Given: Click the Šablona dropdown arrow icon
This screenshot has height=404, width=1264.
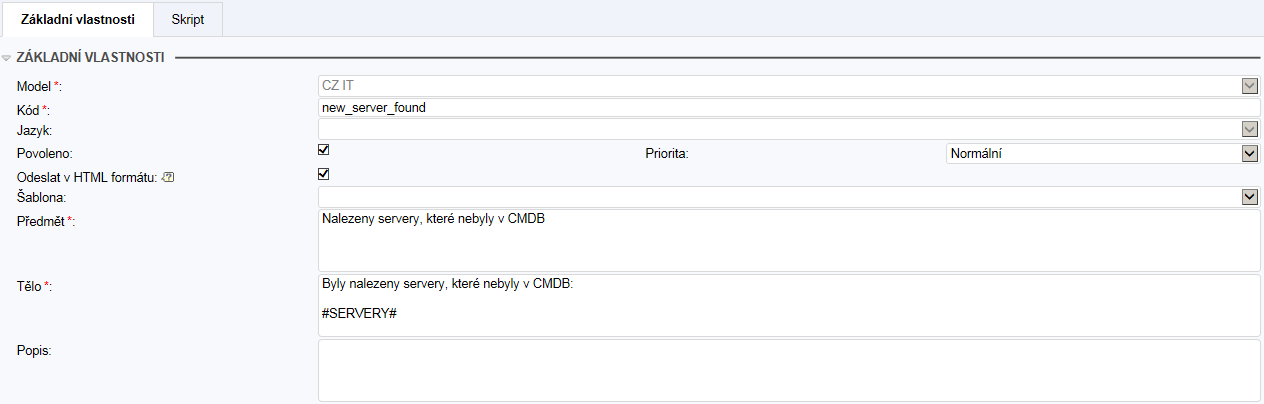Looking at the screenshot, I should coord(1249,197).
